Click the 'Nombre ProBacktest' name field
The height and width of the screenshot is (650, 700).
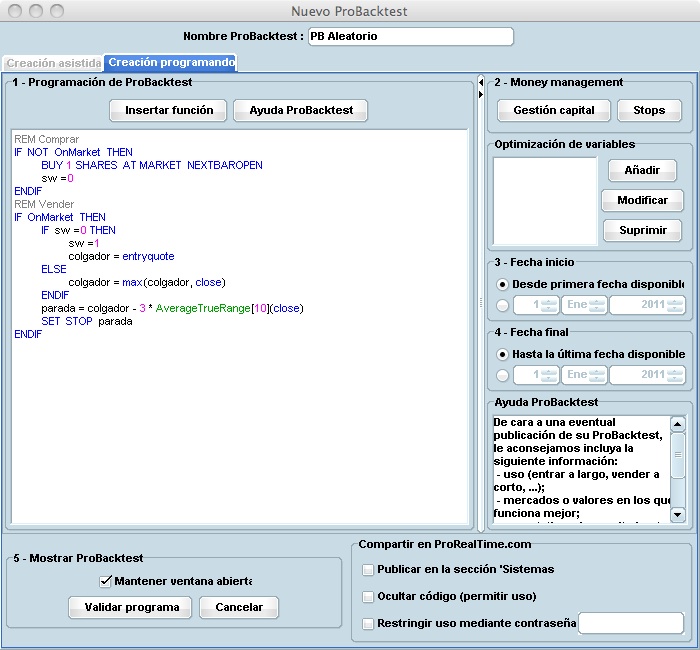410,36
